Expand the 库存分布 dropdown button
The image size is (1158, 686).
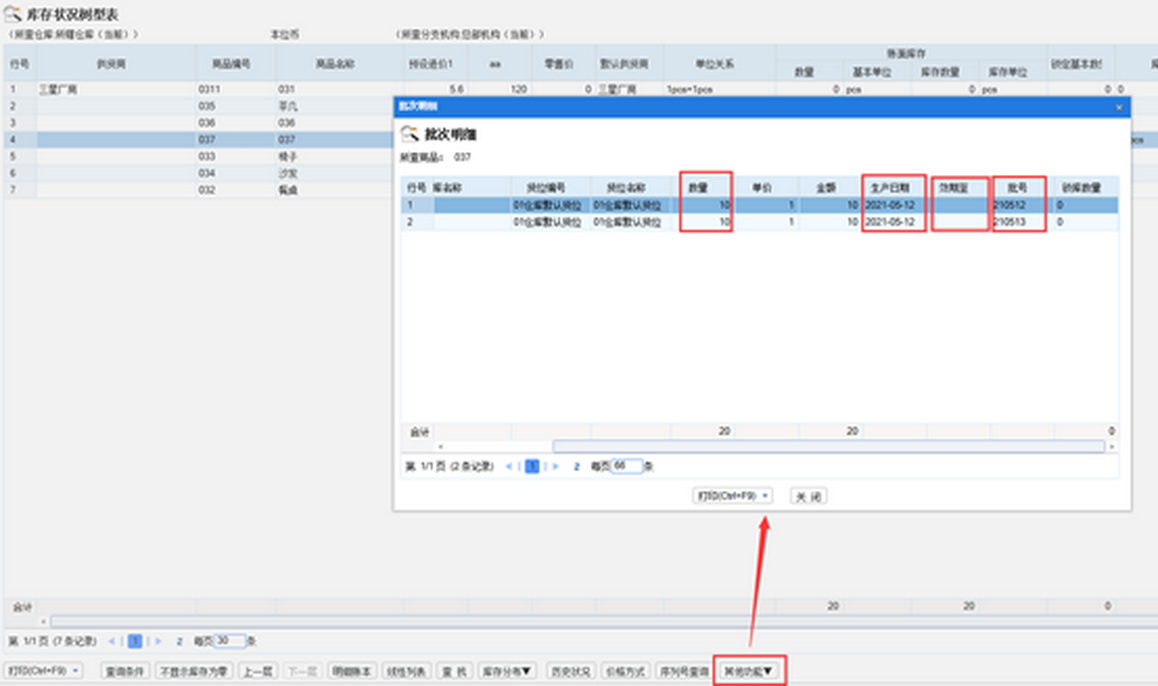(508, 671)
